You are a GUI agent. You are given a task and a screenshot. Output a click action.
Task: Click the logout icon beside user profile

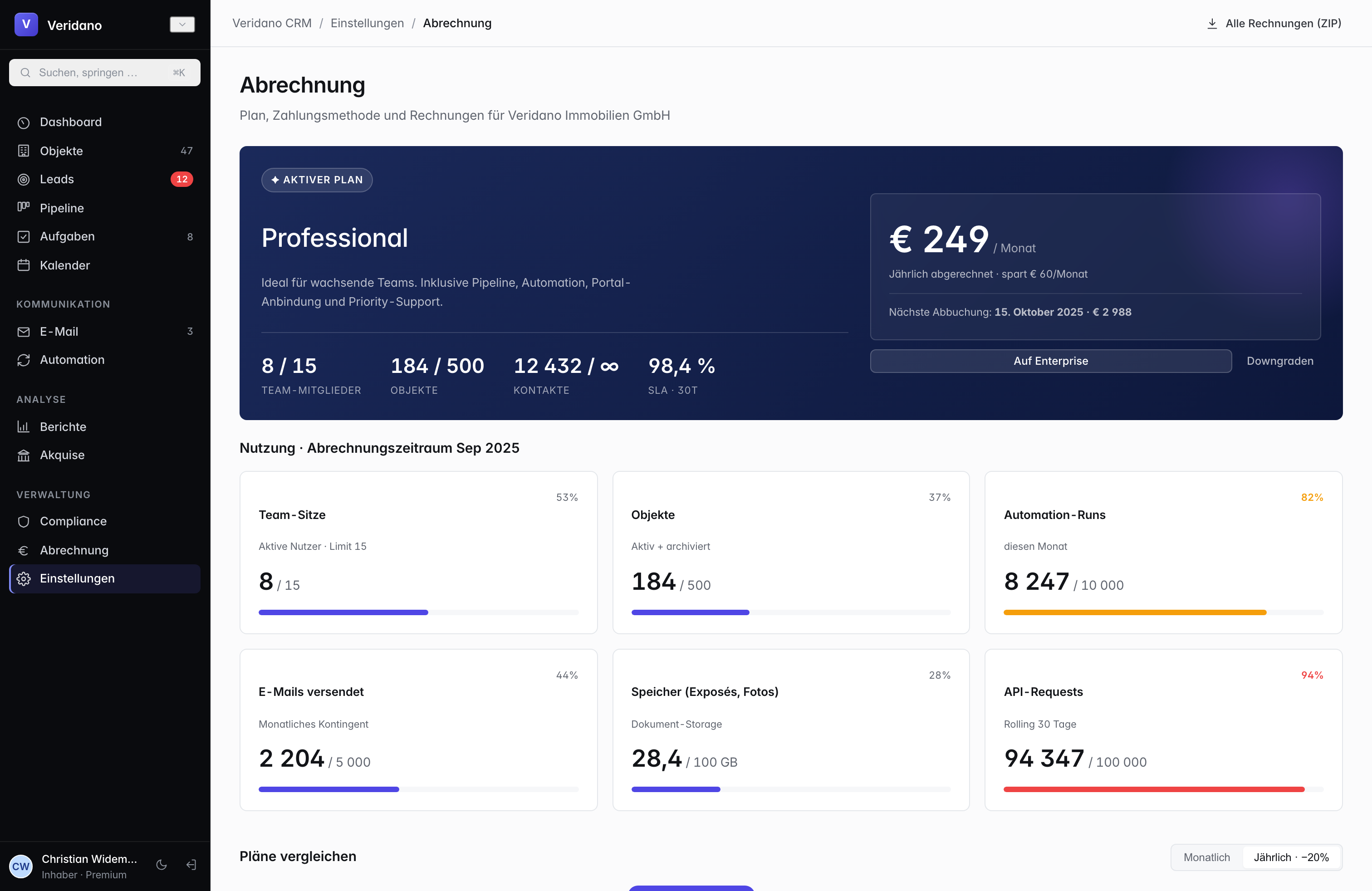click(x=191, y=865)
